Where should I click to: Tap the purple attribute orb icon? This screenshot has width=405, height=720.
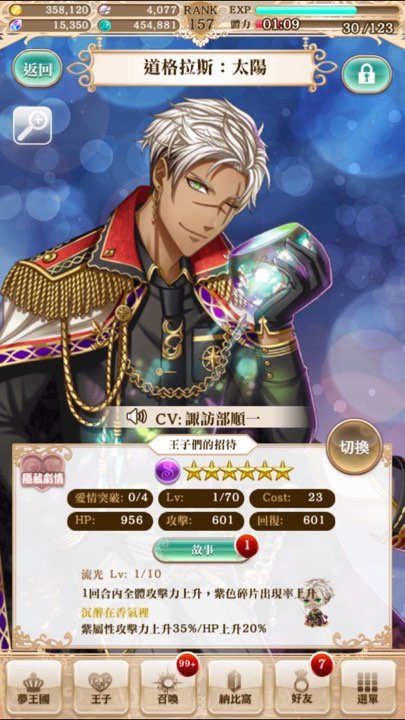[167, 471]
